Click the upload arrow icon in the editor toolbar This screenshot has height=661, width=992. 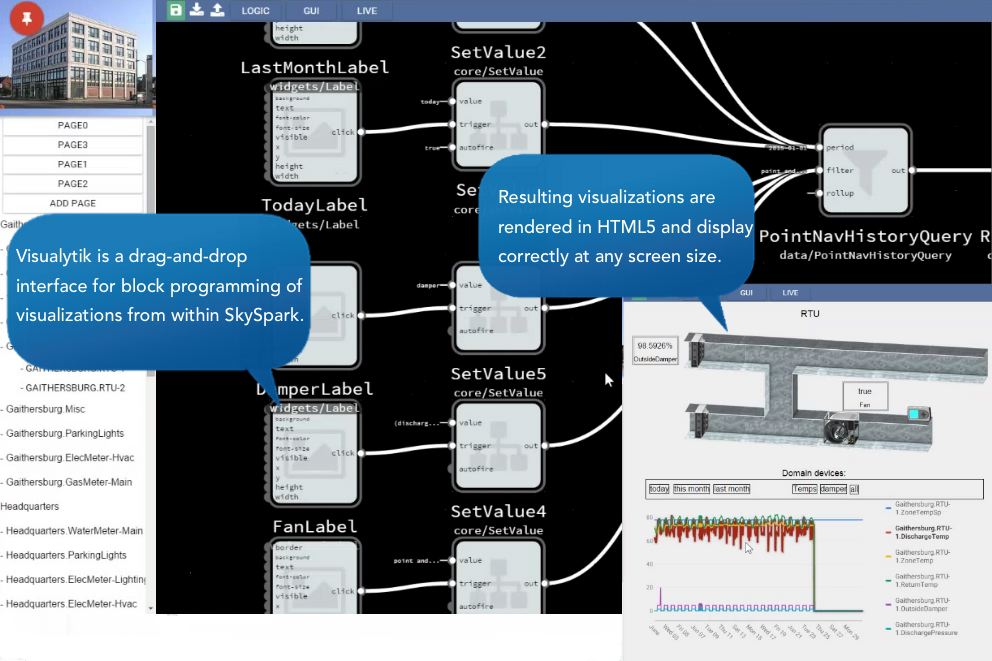pyautogui.click(x=217, y=9)
